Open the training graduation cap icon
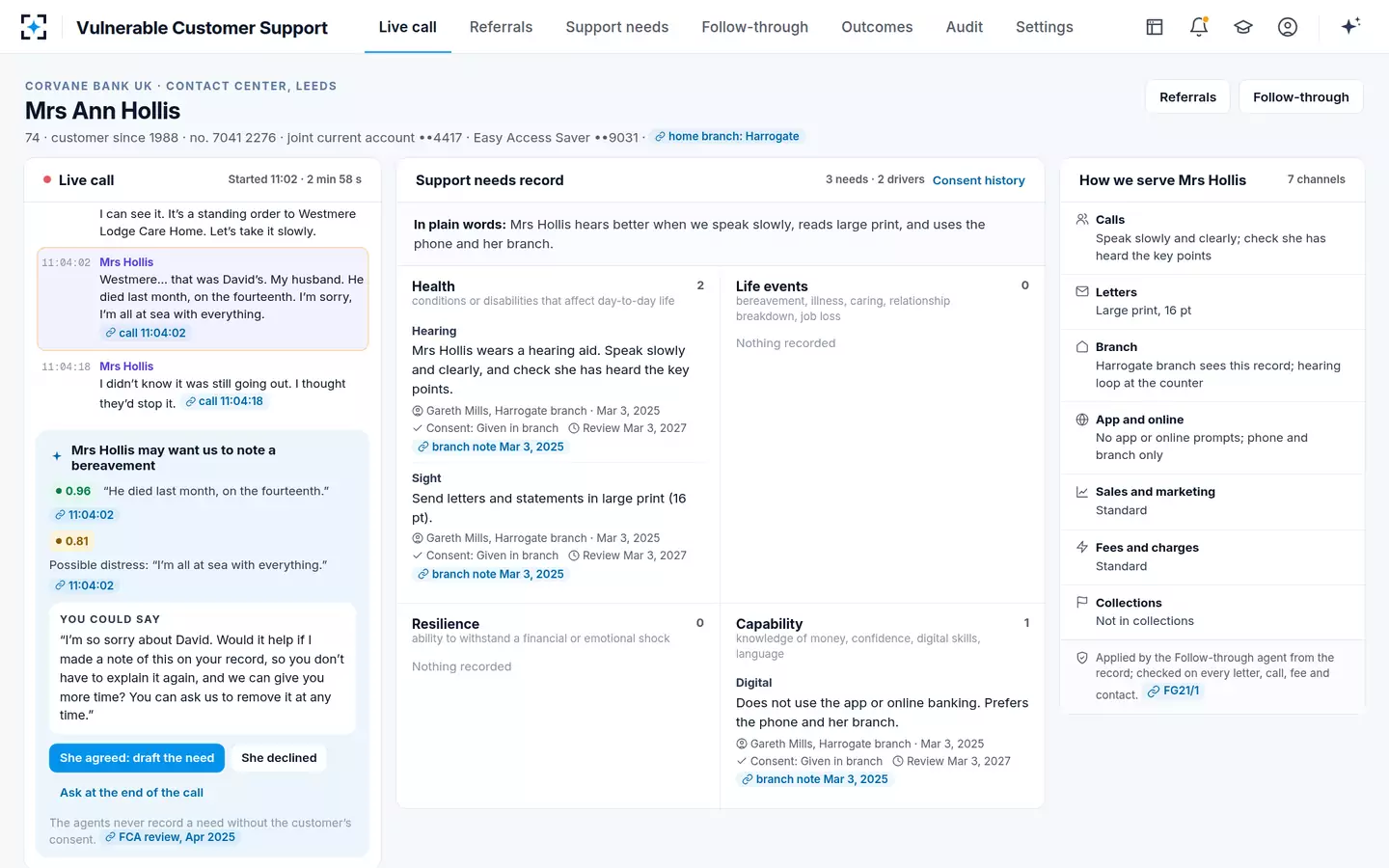Image resolution: width=1389 pixels, height=868 pixels. coord(1243,27)
